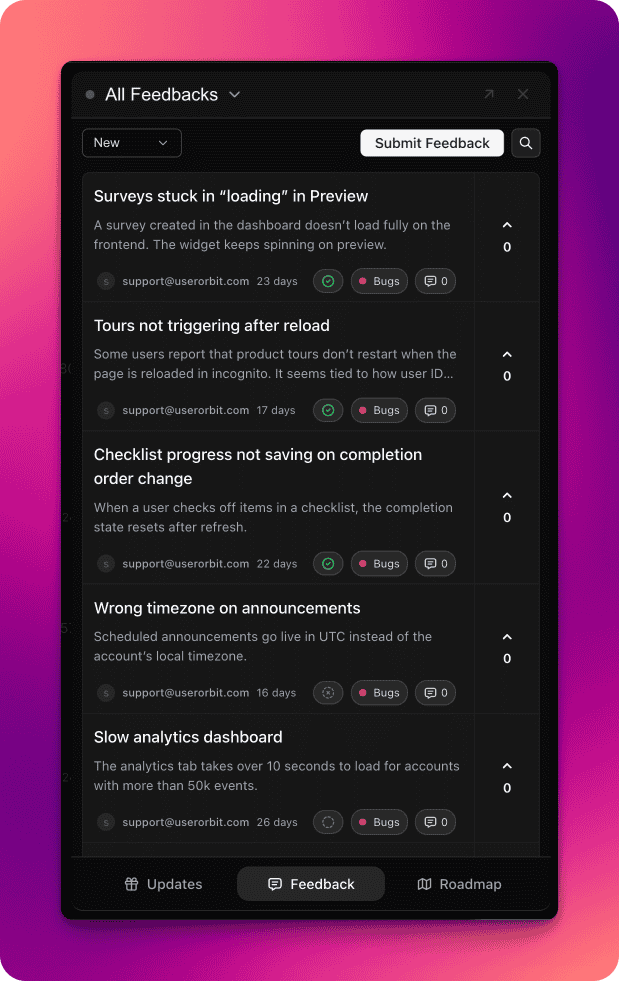The width and height of the screenshot is (619, 981).
Task: Click the expand arrow icon in header
Action: coord(489,94)
